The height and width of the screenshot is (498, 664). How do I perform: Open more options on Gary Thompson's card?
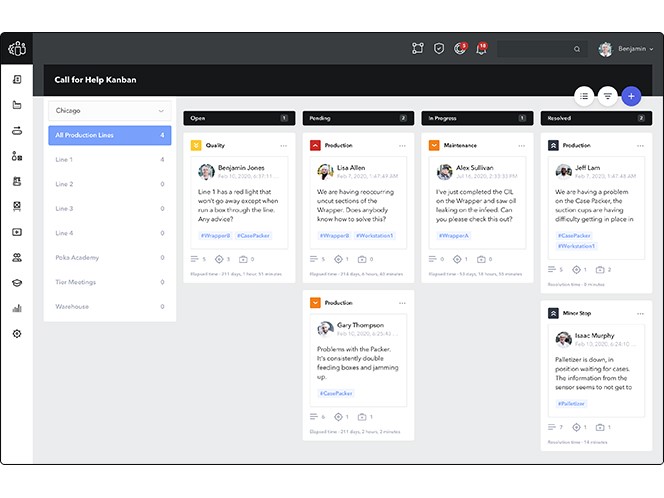[x=402, y=303]
